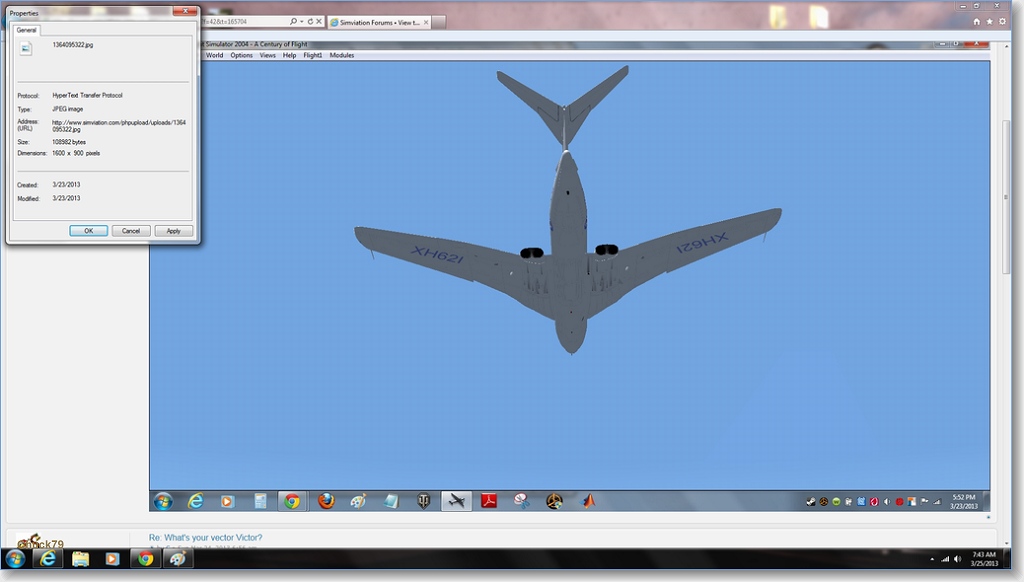Screen dimensions: 1024x582
Task: Open the Start menu on the black desktop taskbar
Action: coord(15,559)
